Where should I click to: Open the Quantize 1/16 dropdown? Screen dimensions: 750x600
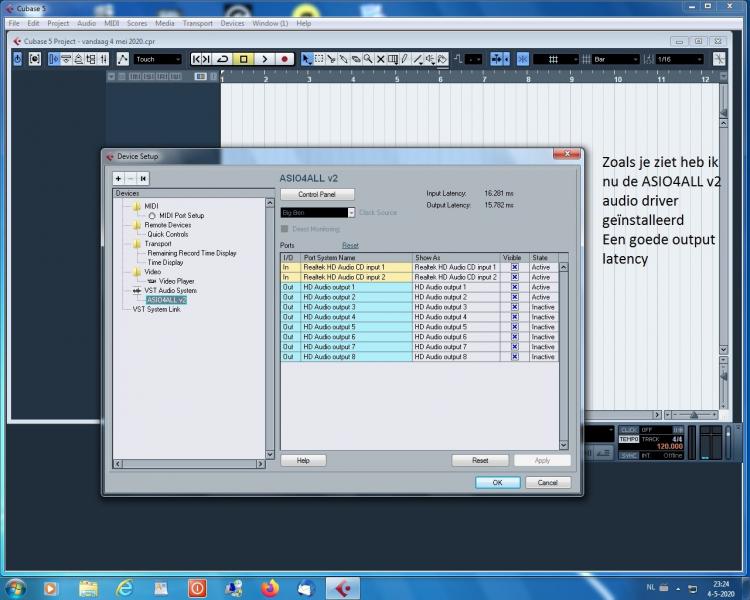click(679, 59)
